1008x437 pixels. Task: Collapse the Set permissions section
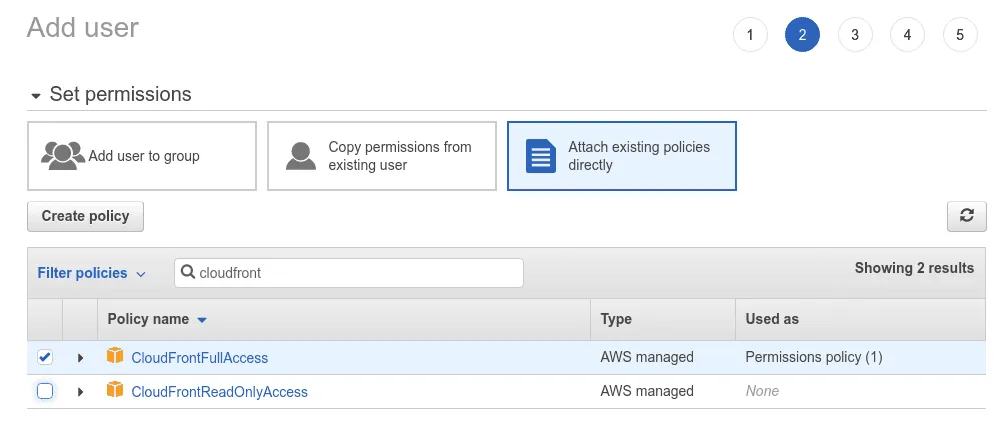coord(36,96)
